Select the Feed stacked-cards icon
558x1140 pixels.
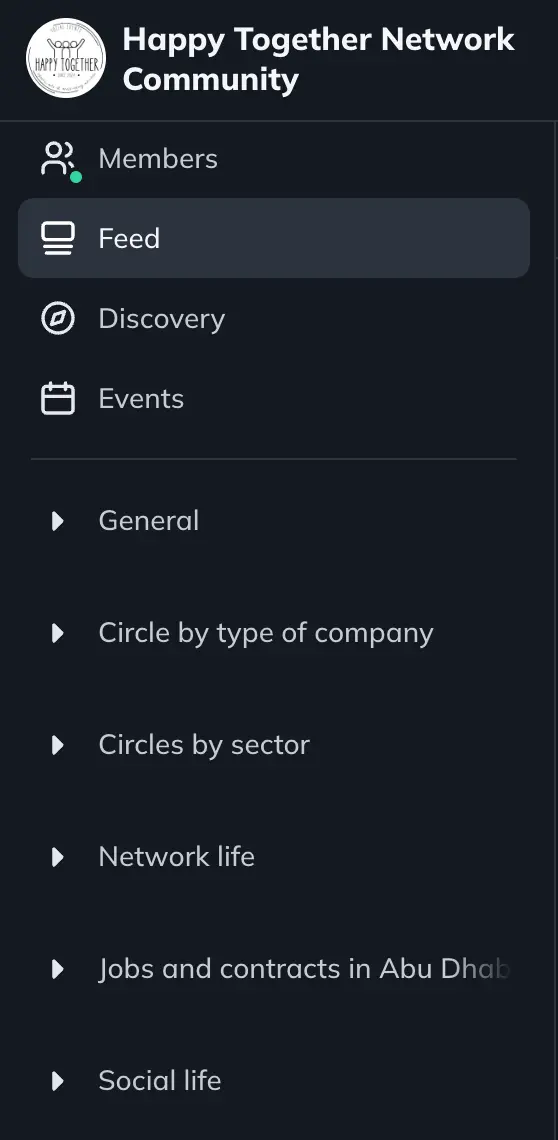tap(57, 238)
